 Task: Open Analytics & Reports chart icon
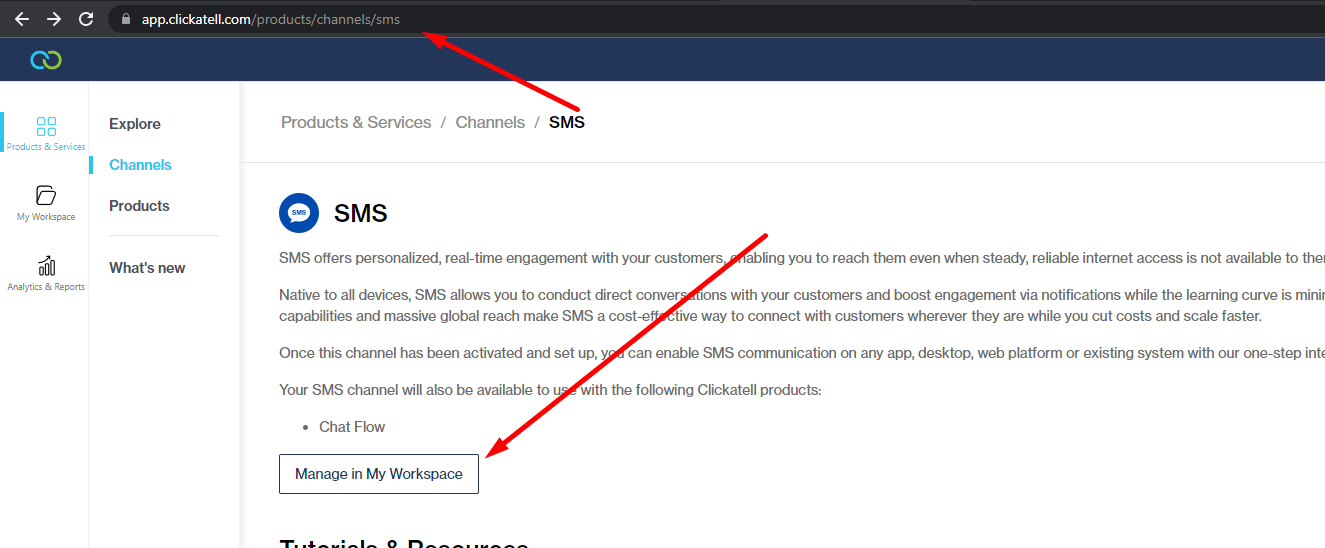(46, 265)
